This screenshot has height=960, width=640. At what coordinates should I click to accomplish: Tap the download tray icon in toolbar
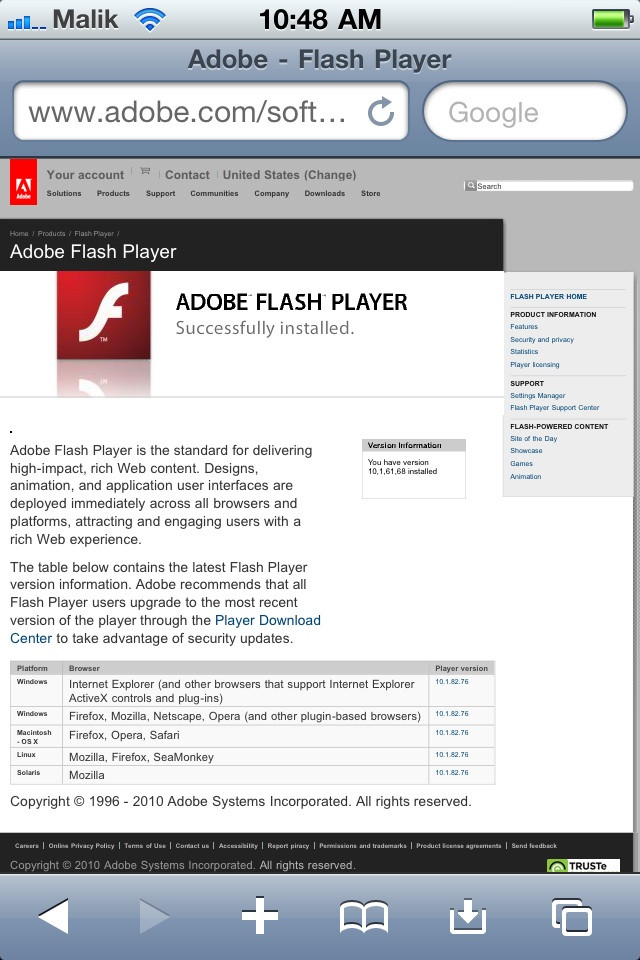pos(467,916)
